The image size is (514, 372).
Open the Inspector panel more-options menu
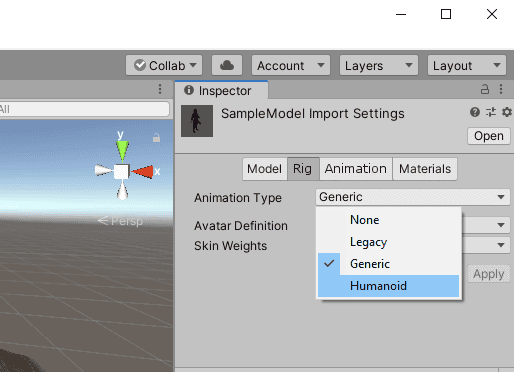point(501,89)
